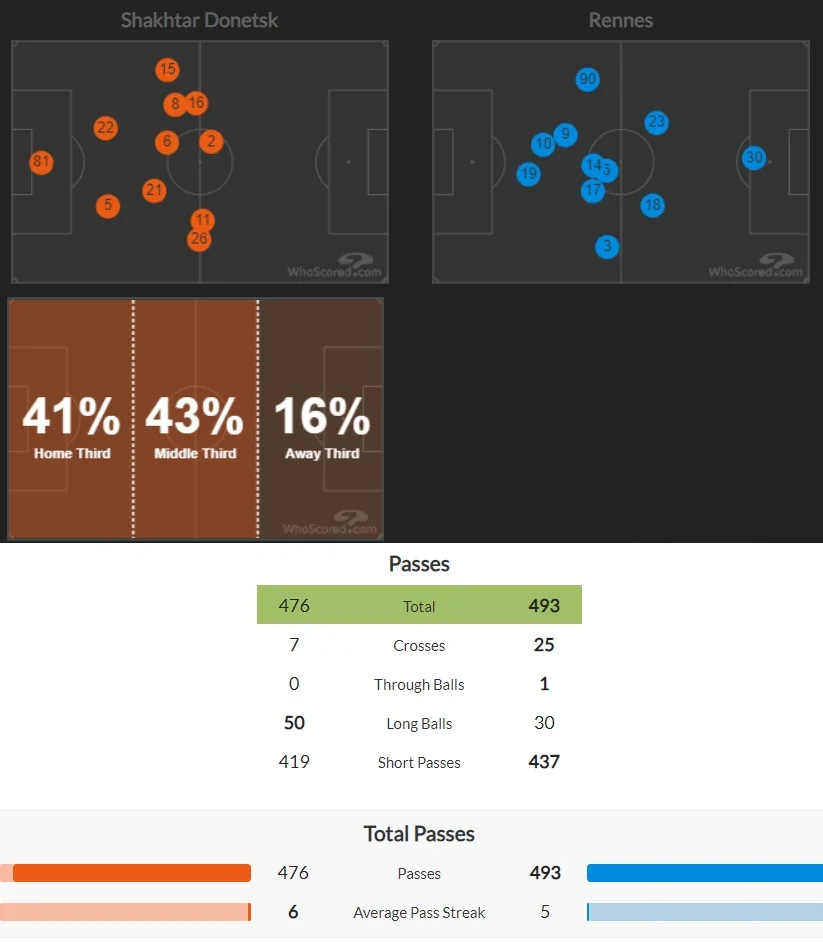Image resolution: width=823 pixels, height=943 pixels.
Task: Click Rennes player 19 marker
Action: tap(529, 175)
